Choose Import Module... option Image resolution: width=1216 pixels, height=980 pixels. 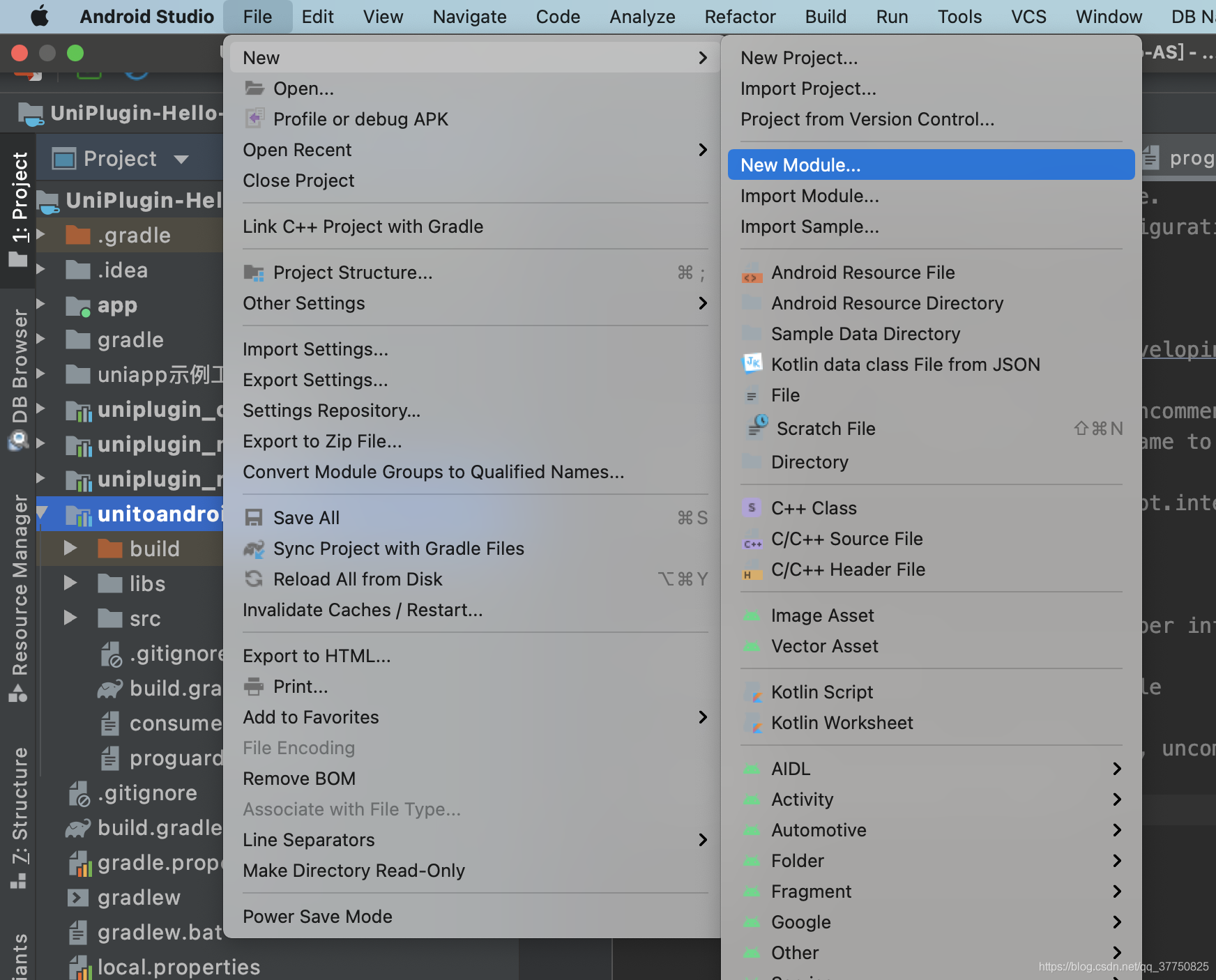click(931, 196)
